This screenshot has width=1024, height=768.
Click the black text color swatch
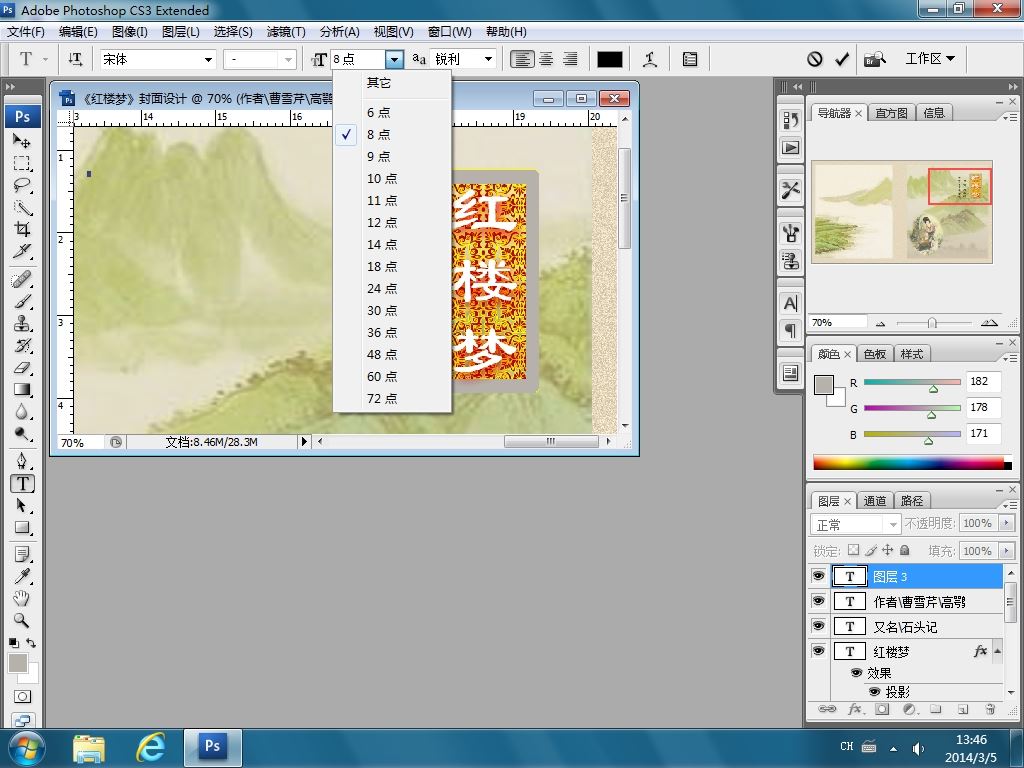tap(610, 59)
